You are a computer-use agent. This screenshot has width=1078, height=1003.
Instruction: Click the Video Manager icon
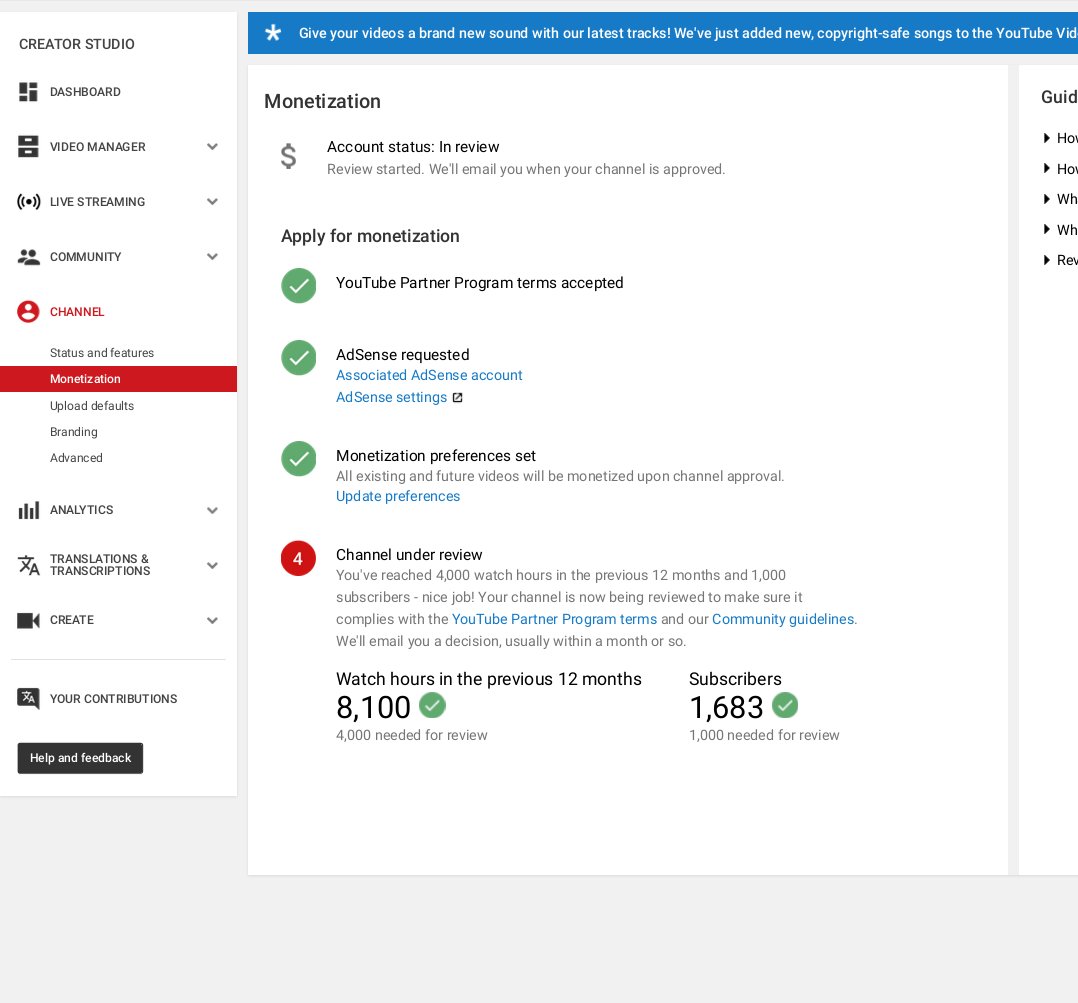coord(28,146)
